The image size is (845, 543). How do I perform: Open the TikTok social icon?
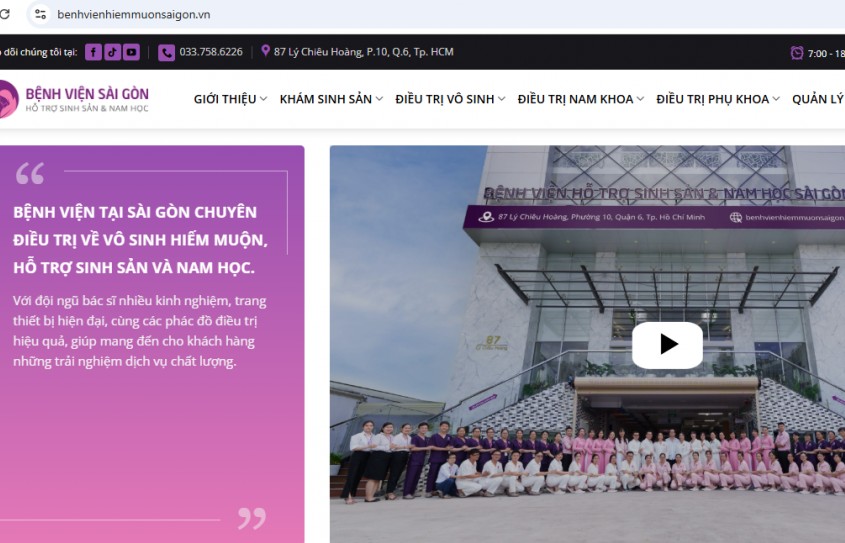click(x=112, y=52)
